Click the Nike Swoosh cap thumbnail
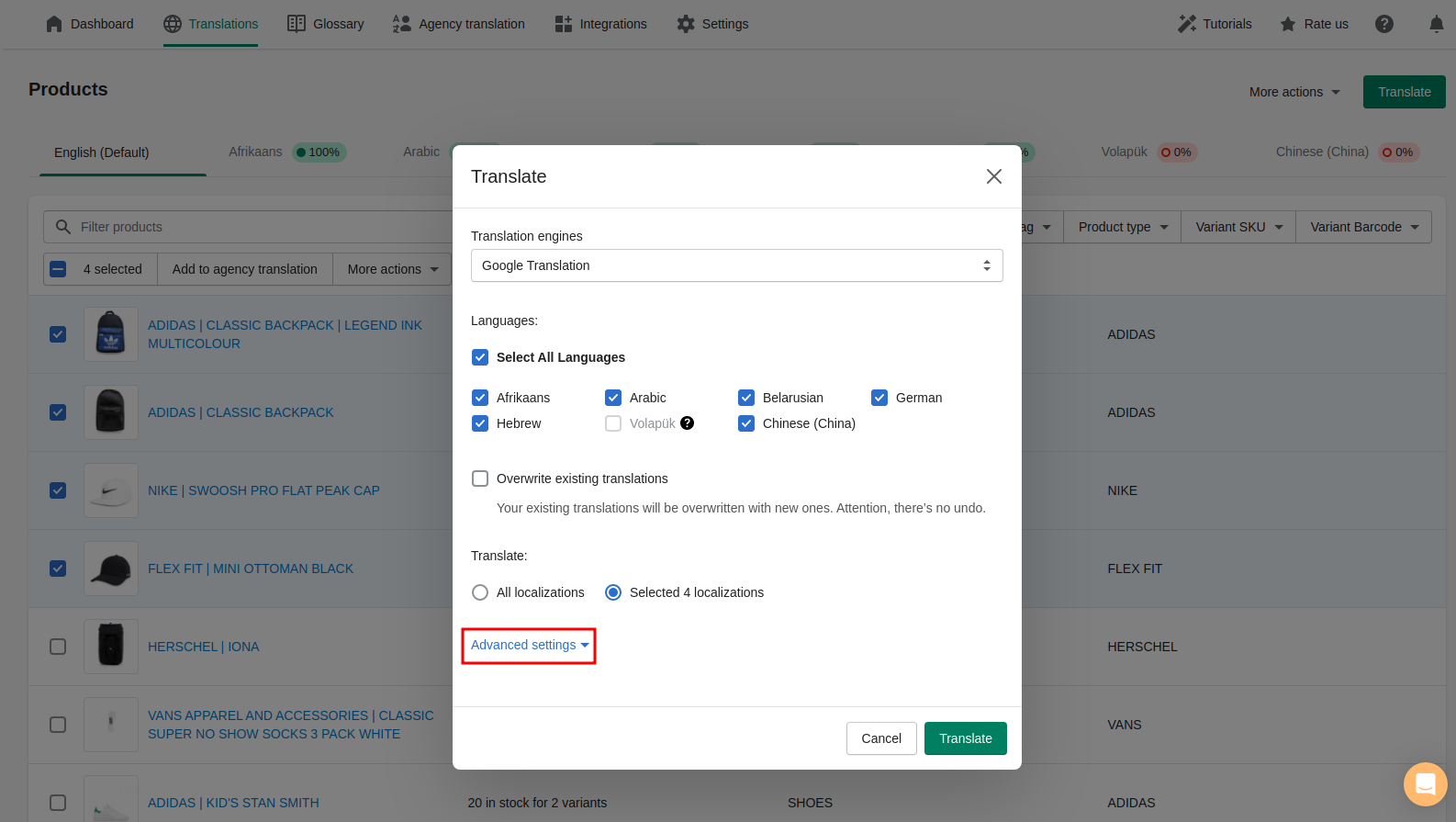The height and width of the screenshot is (822, 1456). 111,490
